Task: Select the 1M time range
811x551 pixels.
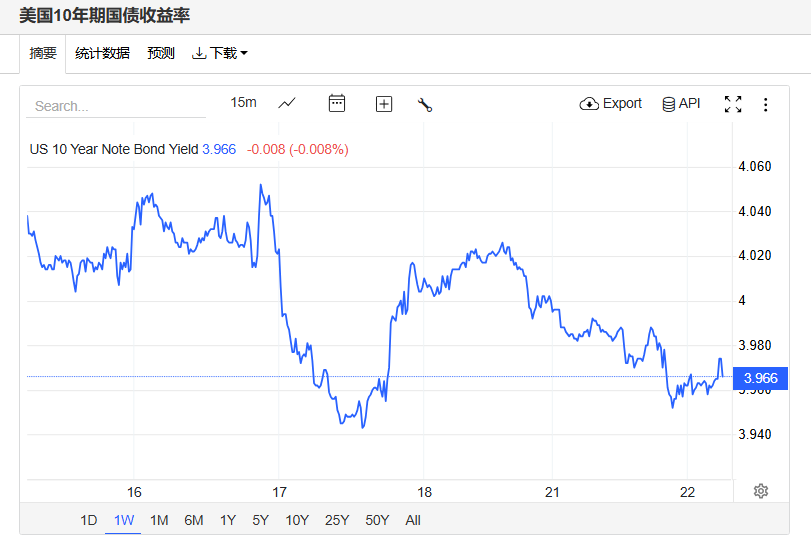Action: tap(159, 520)
